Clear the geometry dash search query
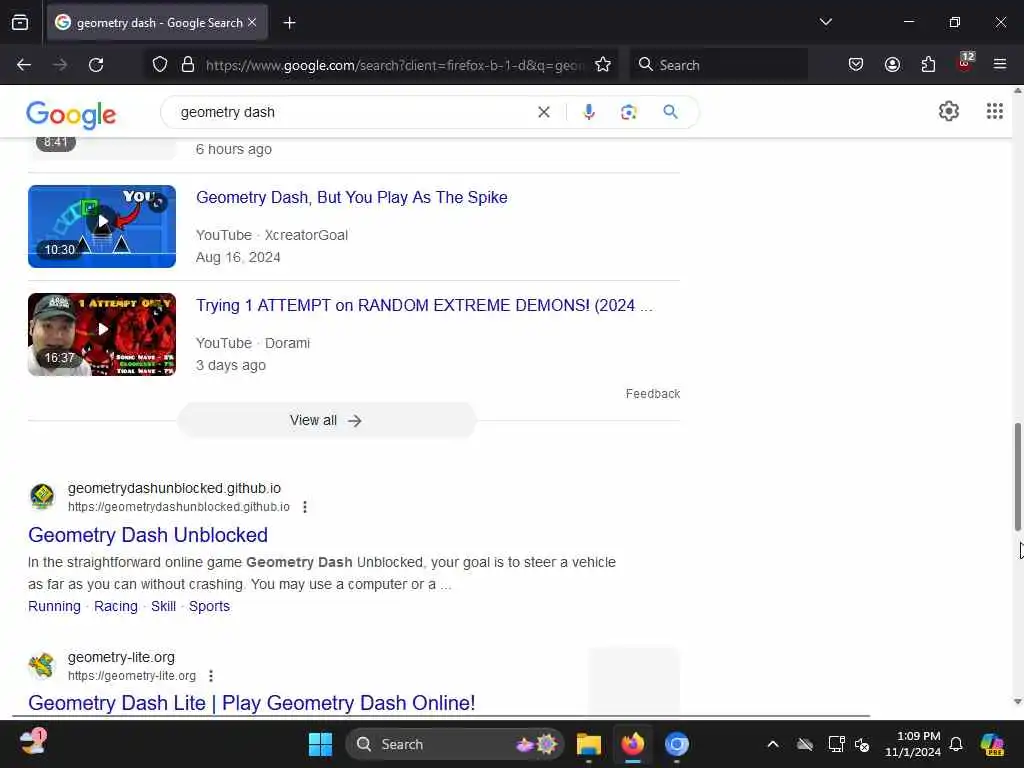The height and width of the screenshot is (768, 1024). pos(543,112)
